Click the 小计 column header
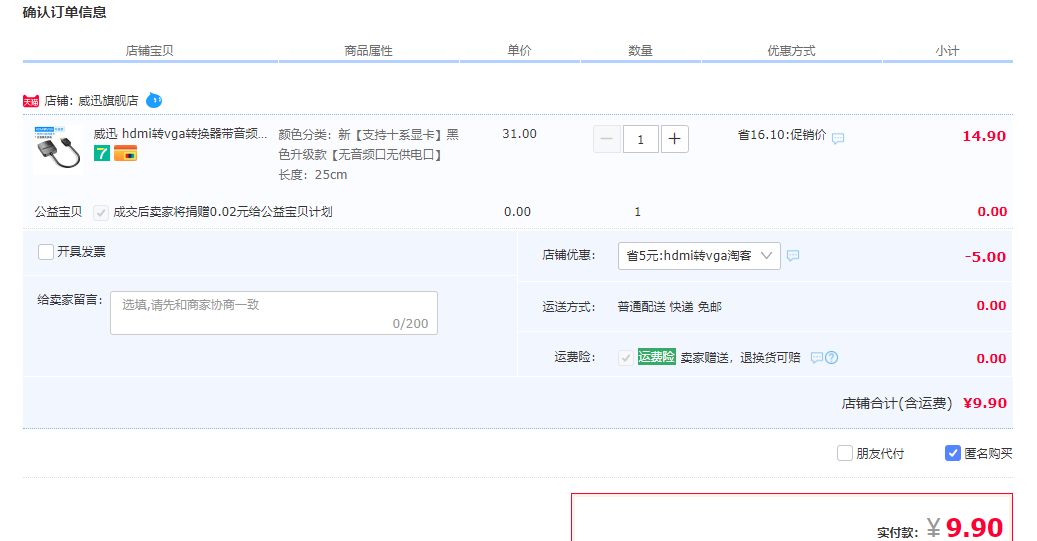The width and height of the screenshot is (1037, 541). click(947, 51)
